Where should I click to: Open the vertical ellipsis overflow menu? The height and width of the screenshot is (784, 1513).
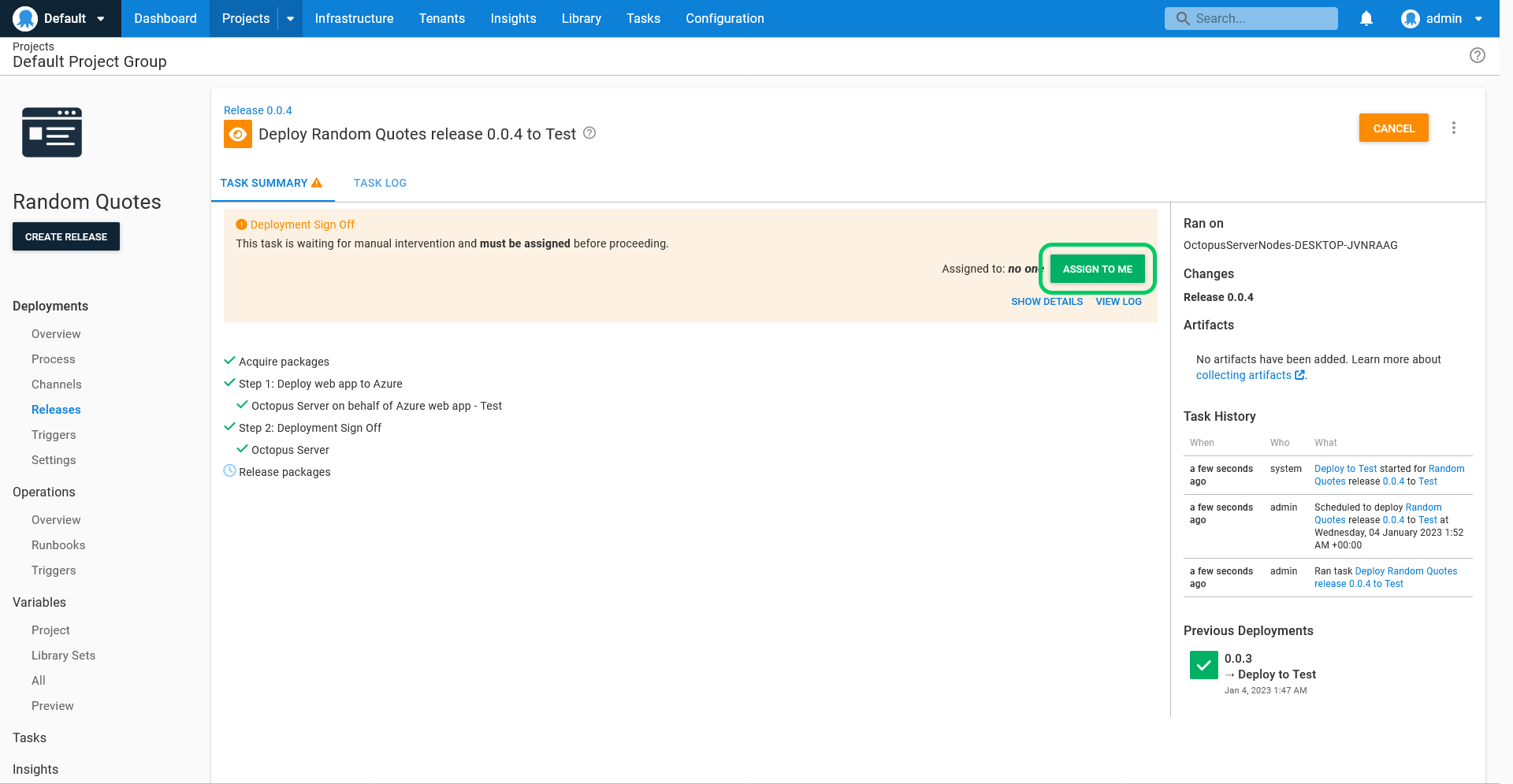tap(1454, 128)
